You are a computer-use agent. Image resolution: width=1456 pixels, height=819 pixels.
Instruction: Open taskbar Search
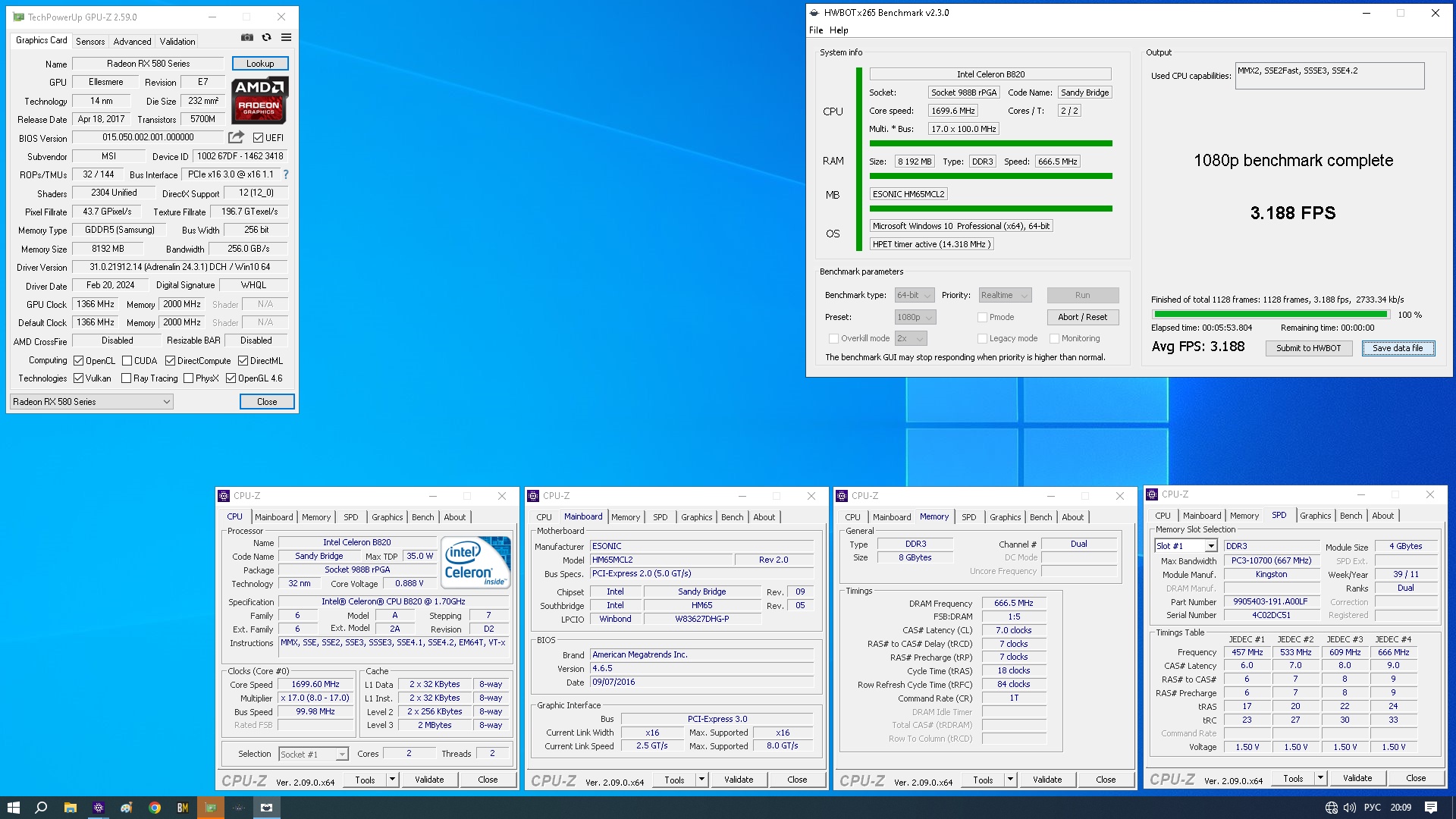[x=42, y=808]
